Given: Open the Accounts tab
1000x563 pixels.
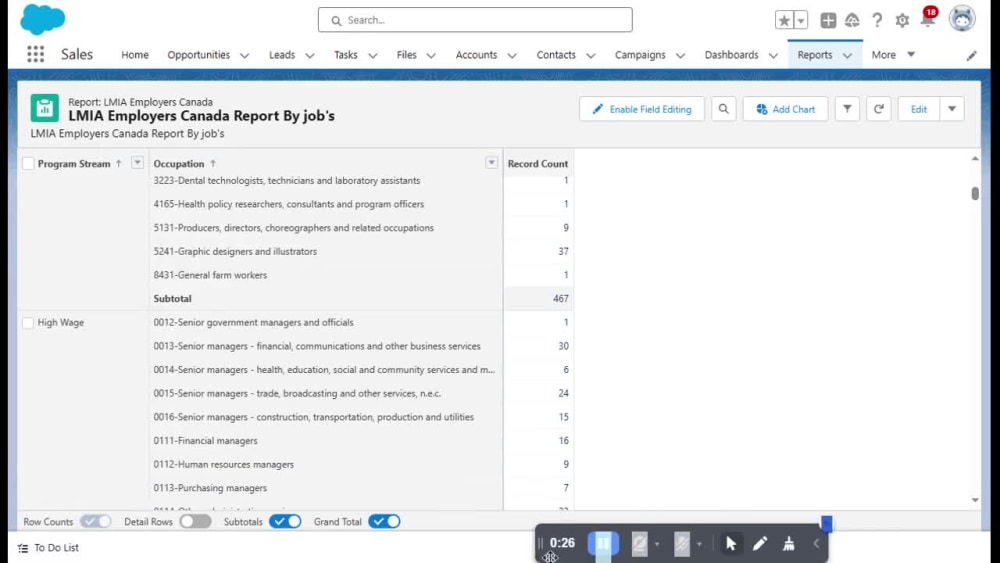Looking at the screenshot, I should [x=476, y=55].
